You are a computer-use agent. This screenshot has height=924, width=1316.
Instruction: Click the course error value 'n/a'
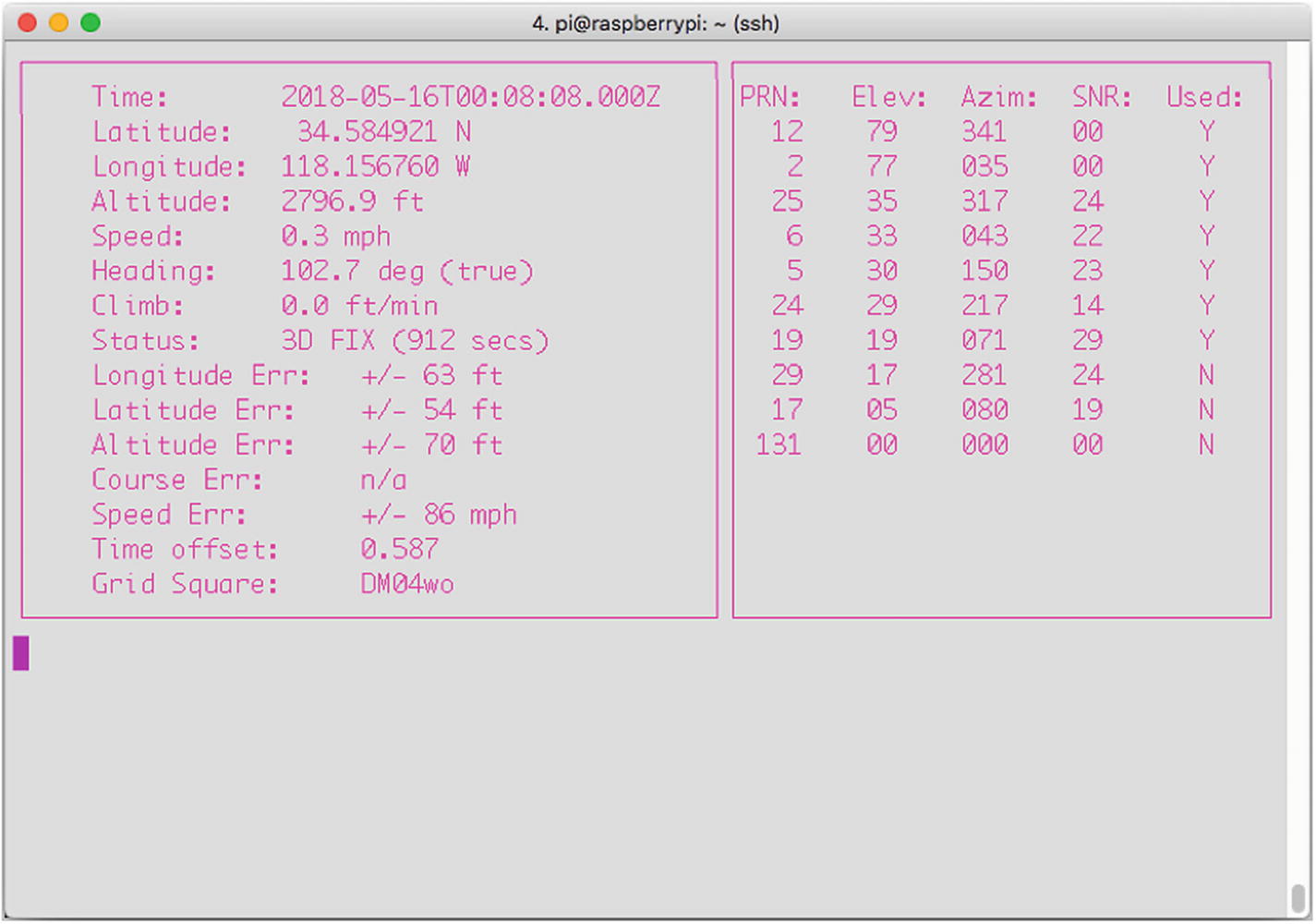383,480
